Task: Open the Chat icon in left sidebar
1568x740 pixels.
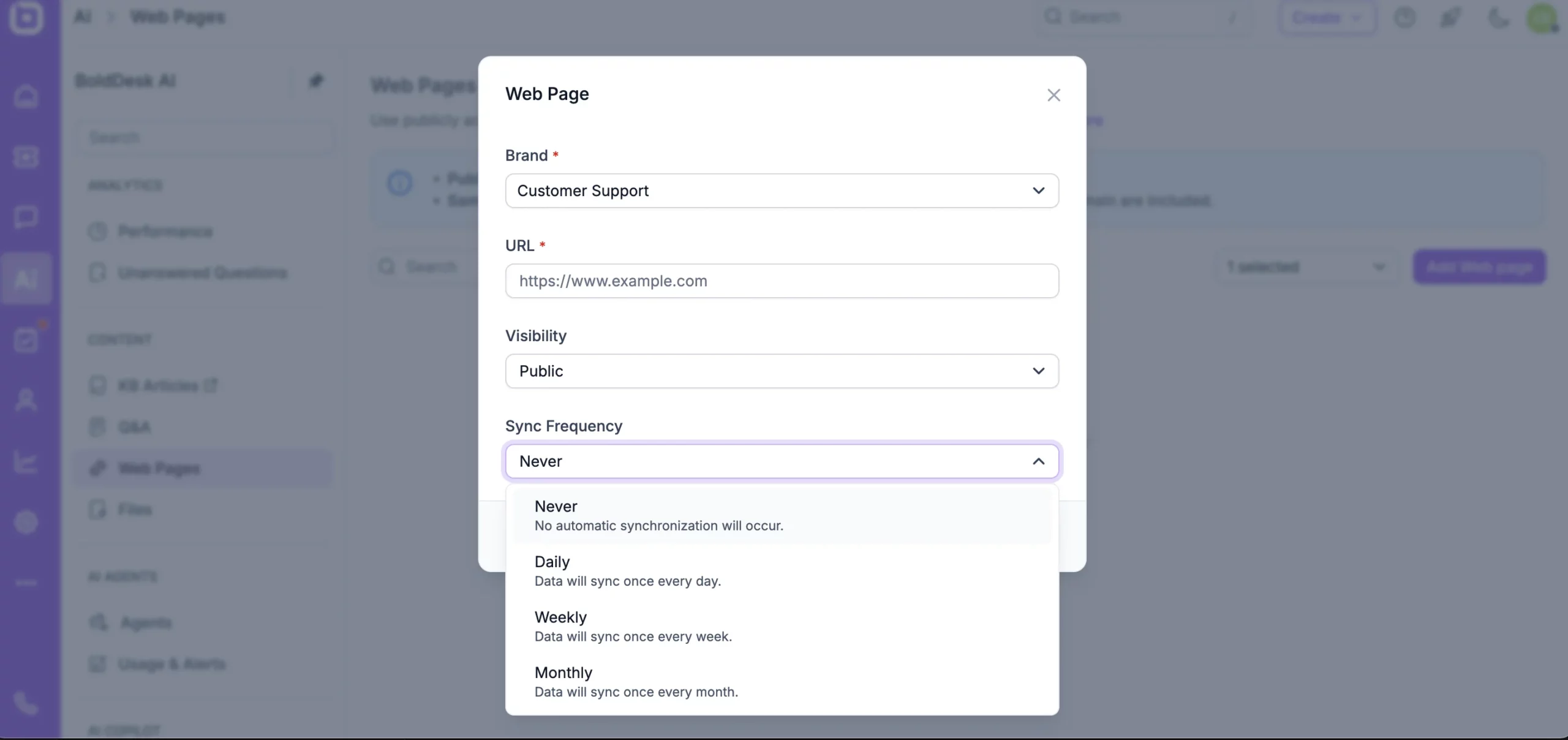Action: coord(26,217)
